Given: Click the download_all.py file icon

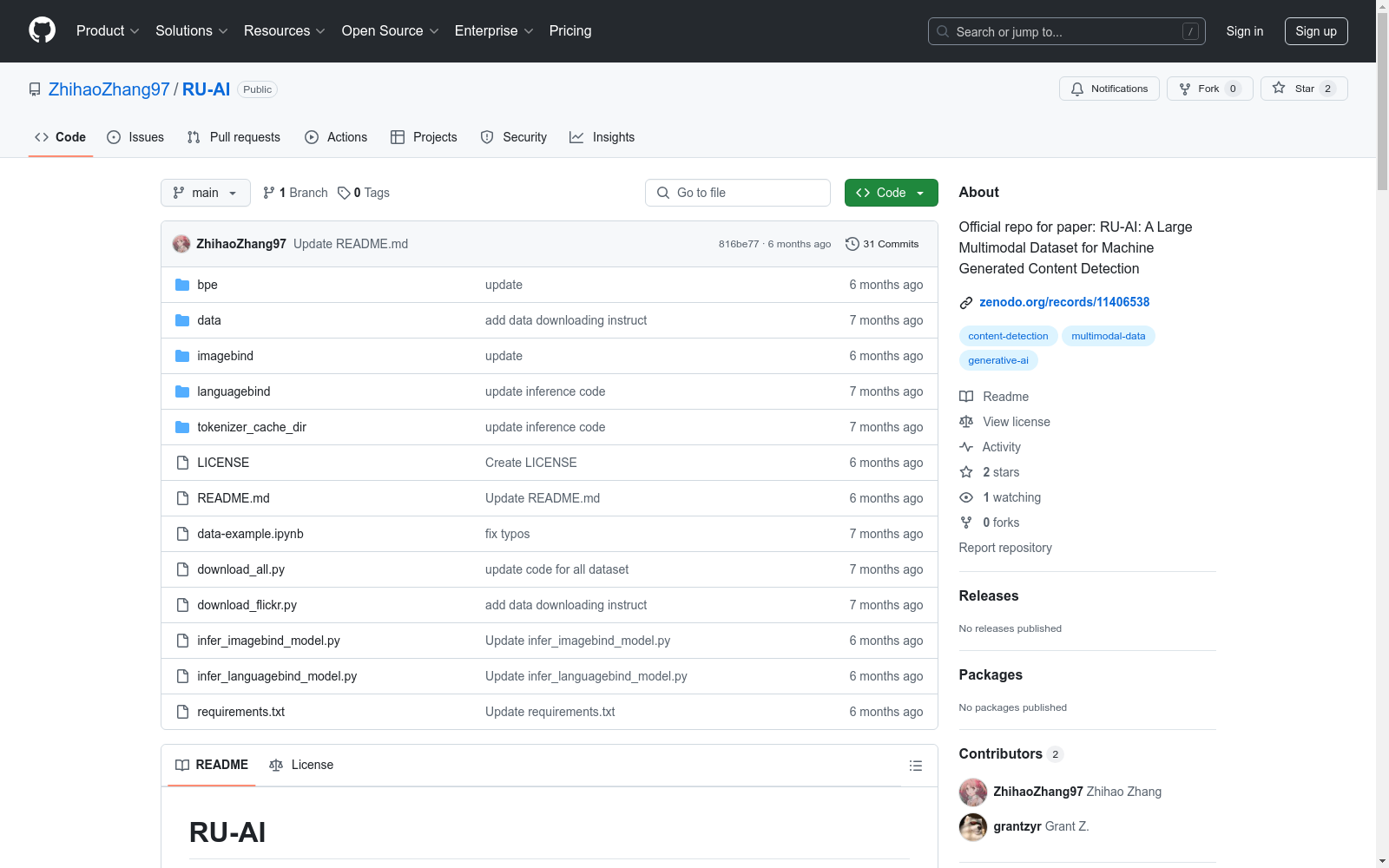Looking at the screenshot, I should pos(182,569).
